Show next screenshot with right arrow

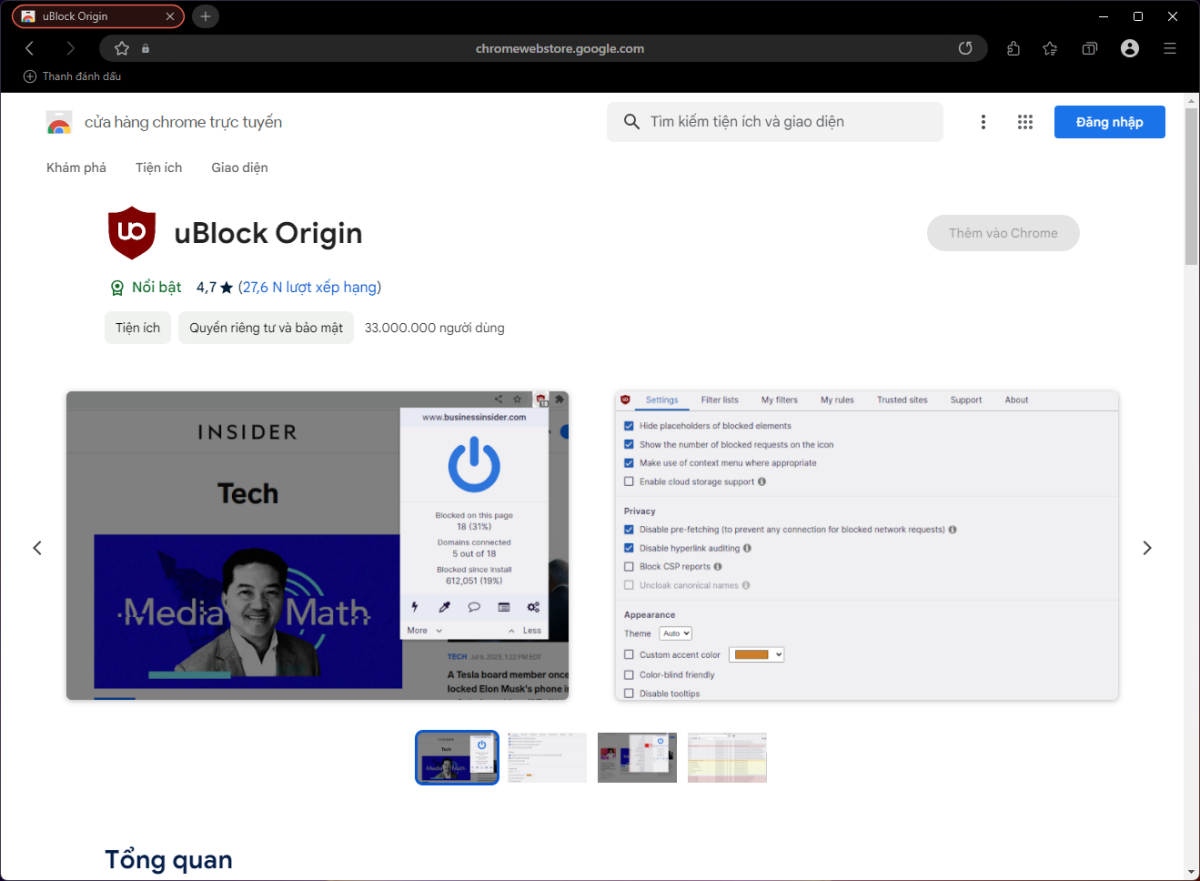tap(1147, 548)
